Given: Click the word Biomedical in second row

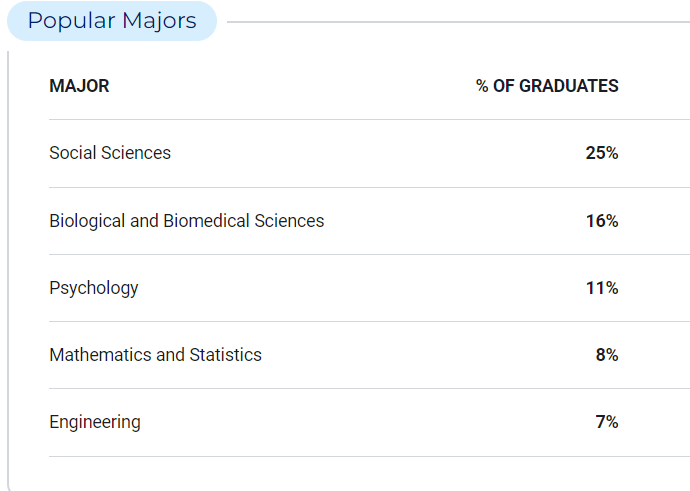Looking at the screenshot, I should pyautogui.click(x=206, y=221).
